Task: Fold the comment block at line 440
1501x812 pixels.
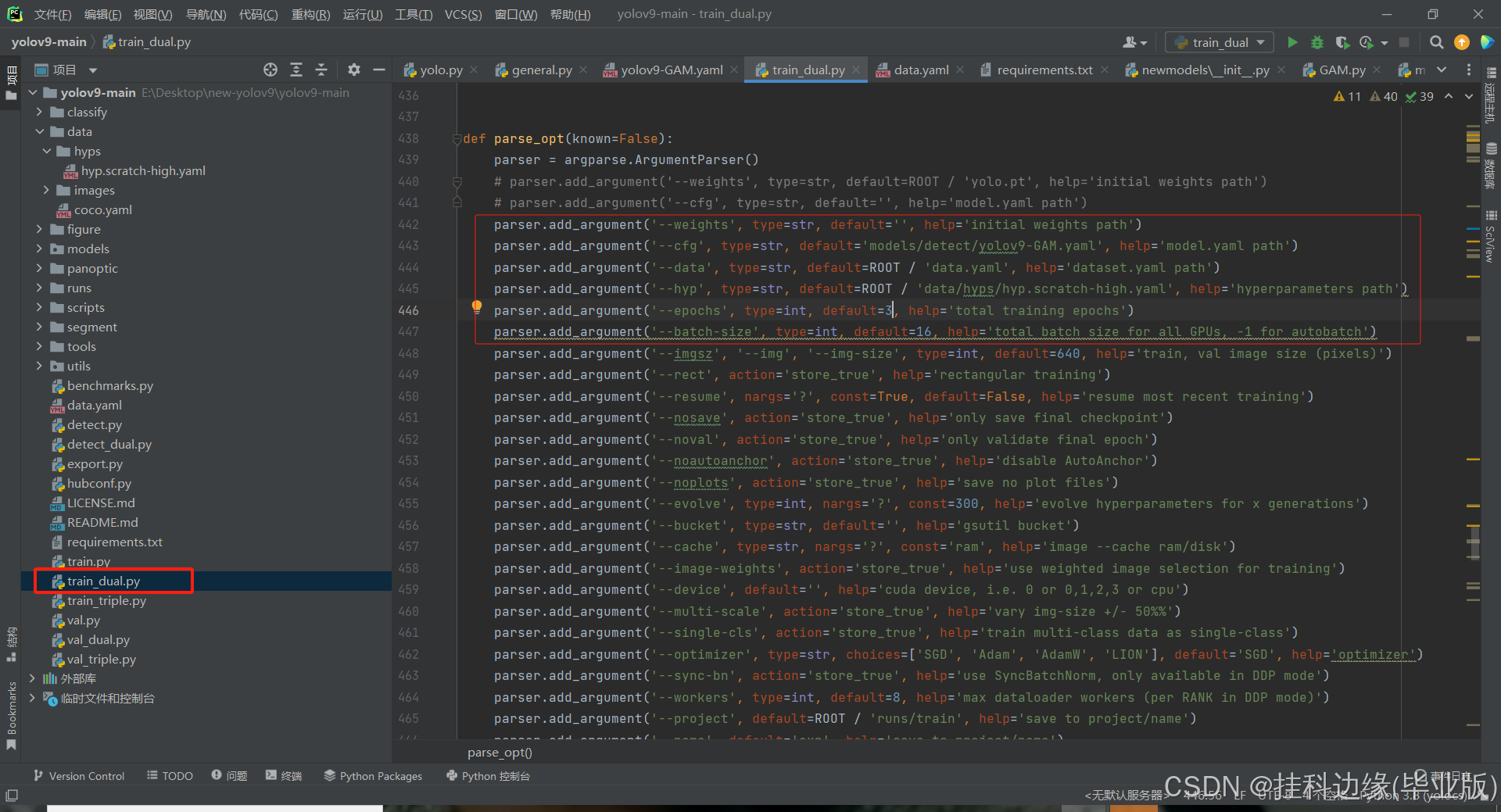Action: pos(457,182)
